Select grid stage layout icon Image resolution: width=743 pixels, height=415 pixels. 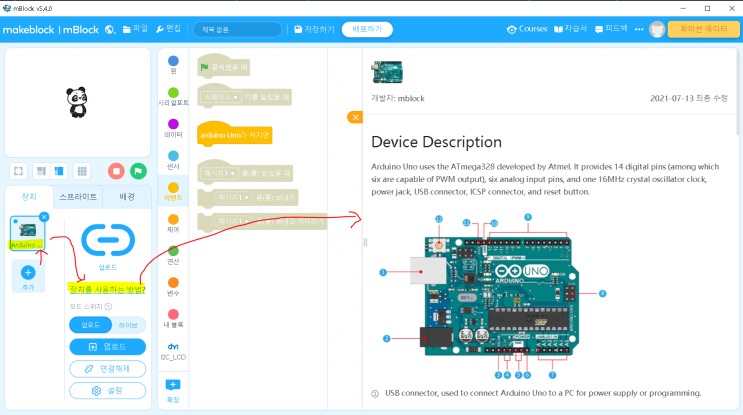(82, 171)
